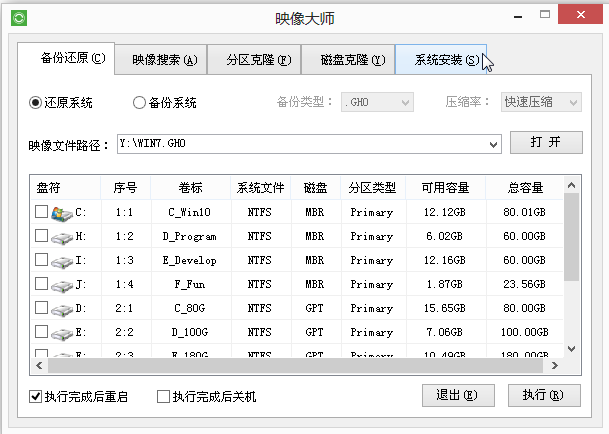Screen dimensions: 609x434
Task: Switch to the 映像搜索 tab
Action: (164, 59)
